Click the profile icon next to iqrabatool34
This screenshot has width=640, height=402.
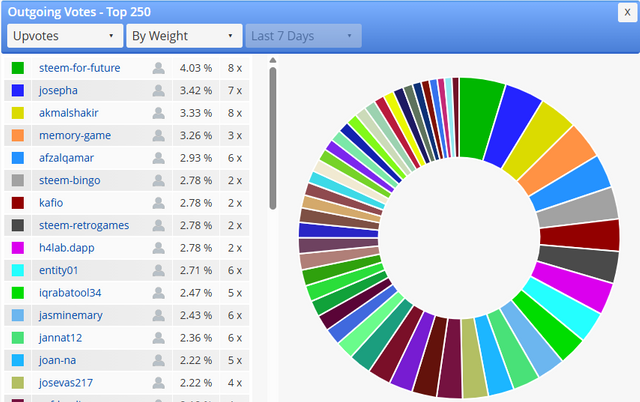(158, 292)
